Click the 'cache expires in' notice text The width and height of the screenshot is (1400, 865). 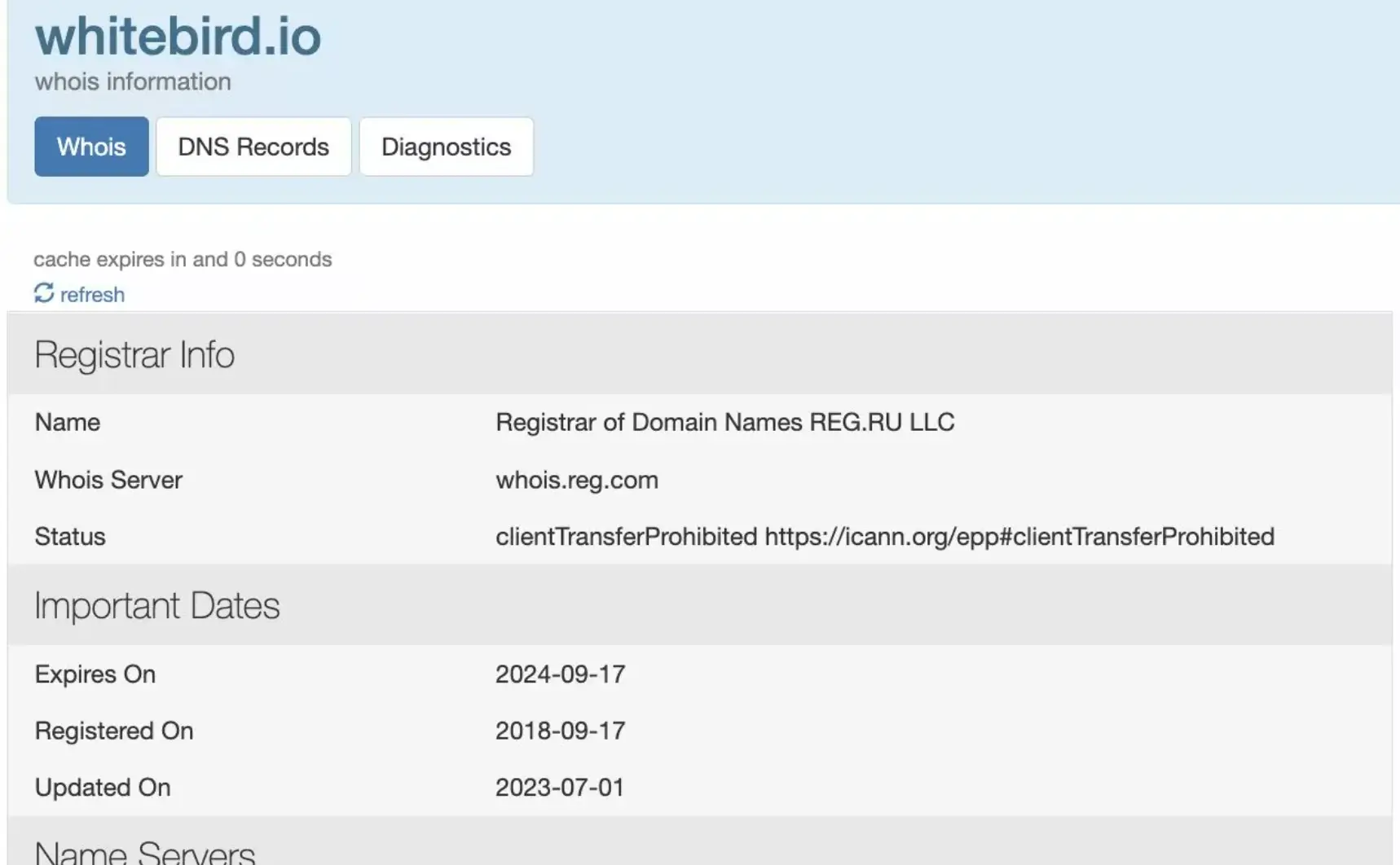click(x=183, y=259)
